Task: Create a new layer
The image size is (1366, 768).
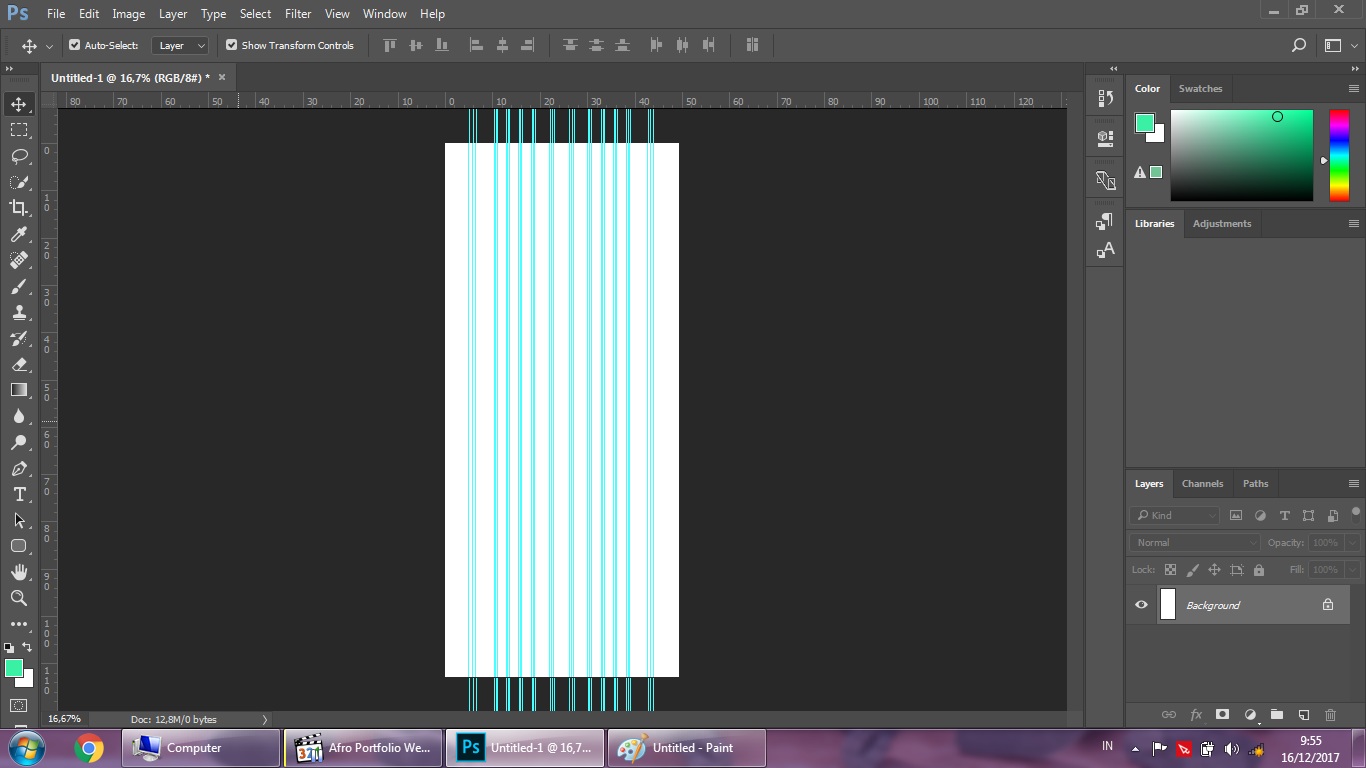Action: 1303,714
